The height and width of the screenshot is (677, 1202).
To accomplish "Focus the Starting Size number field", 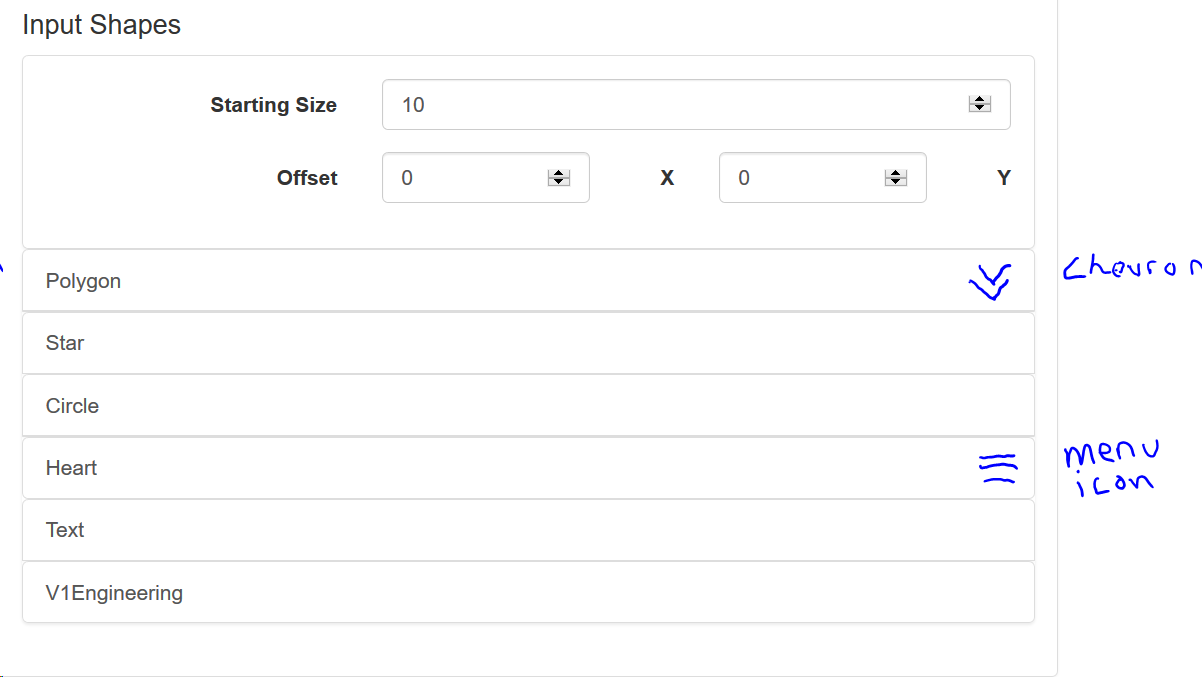I will coord(670,105).
